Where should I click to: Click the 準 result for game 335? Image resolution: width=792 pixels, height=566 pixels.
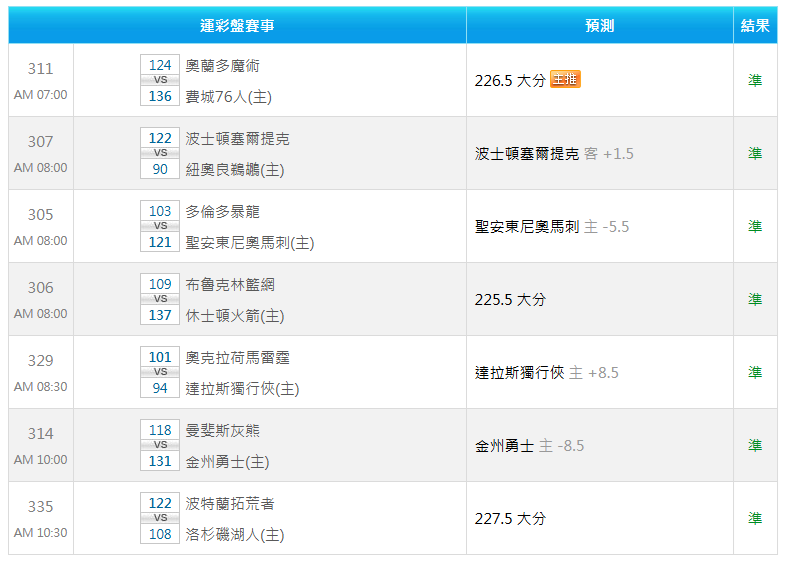[x=755, y=519]
